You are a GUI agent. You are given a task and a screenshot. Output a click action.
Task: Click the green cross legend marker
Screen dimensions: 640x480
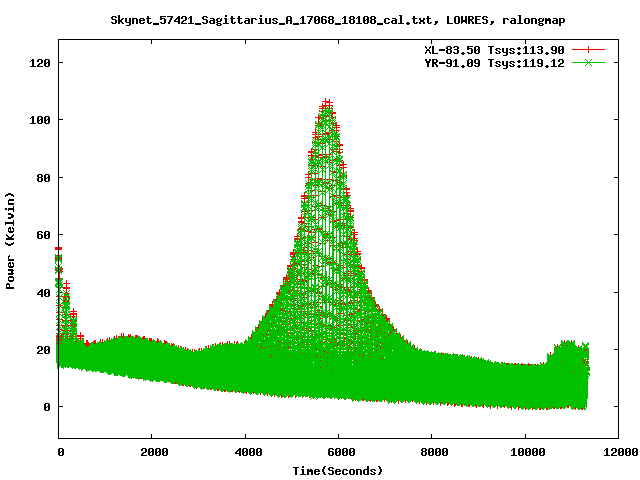[x=588, y=62]
